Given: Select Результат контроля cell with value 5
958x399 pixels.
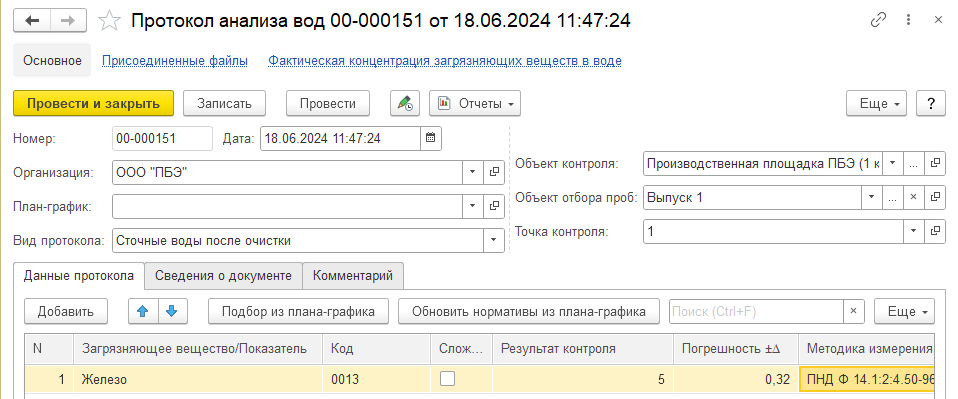Looking at the screenshot, I should point(583,379).
